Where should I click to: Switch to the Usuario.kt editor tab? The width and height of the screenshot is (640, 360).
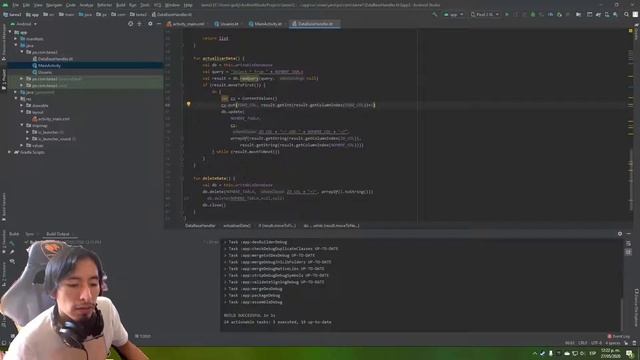pyautogui.click(x=227, y=24)
